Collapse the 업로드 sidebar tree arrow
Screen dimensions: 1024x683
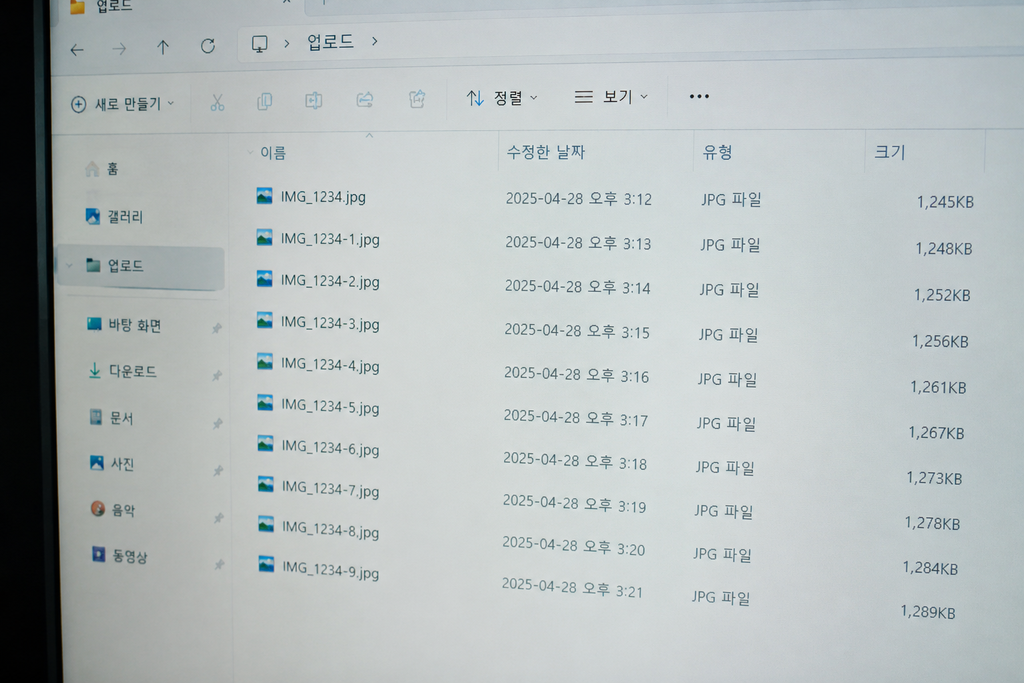69,265
